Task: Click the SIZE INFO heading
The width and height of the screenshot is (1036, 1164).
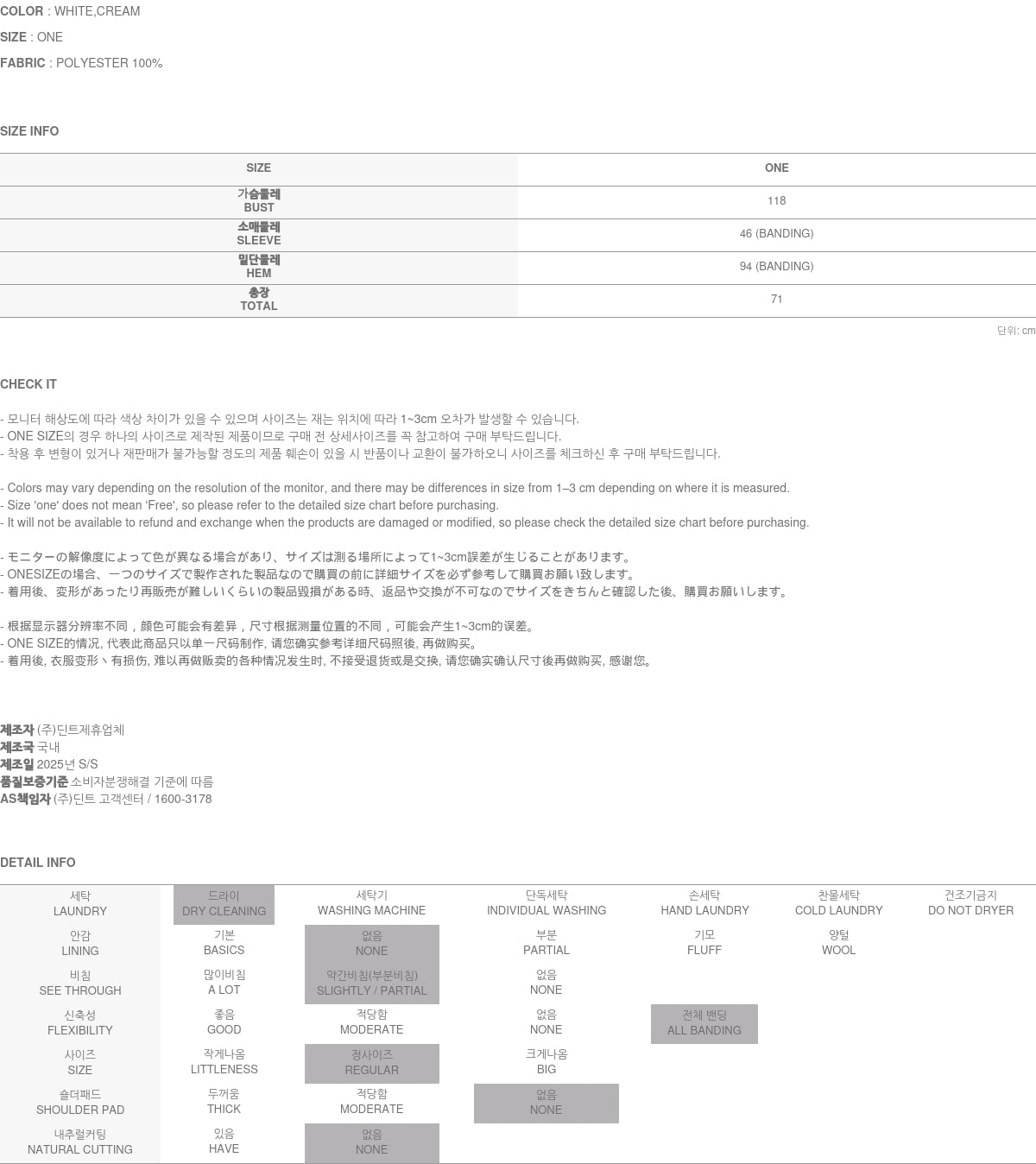Action: coord(29,131)
